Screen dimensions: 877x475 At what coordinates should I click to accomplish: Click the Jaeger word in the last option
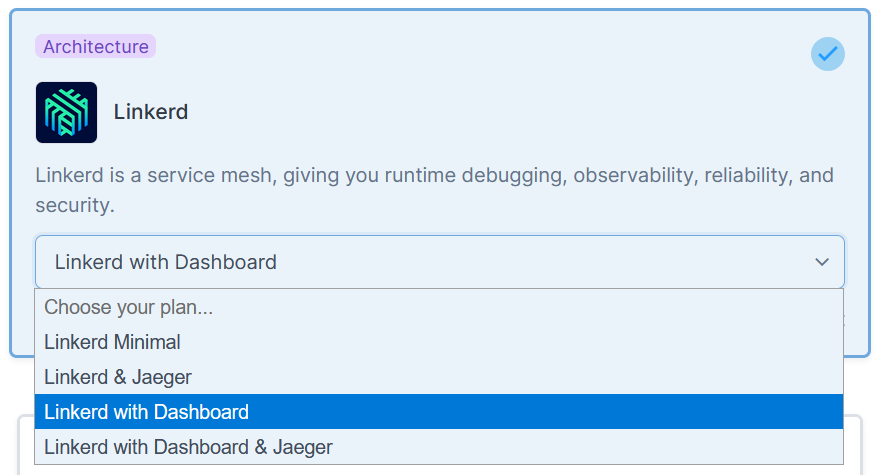tap(303, 448)
